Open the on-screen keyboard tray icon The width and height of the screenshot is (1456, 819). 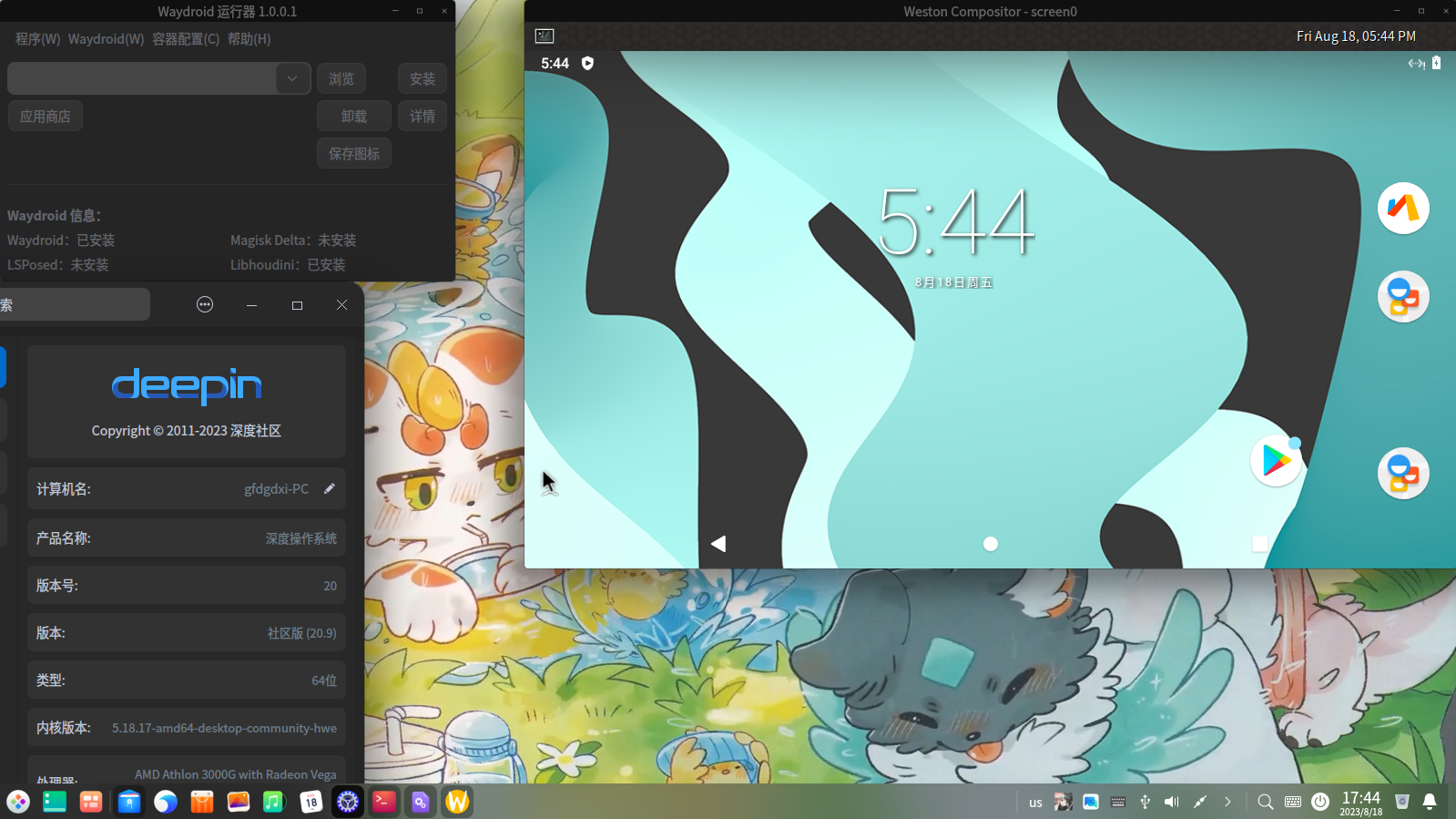click(x=1118, y=802)
